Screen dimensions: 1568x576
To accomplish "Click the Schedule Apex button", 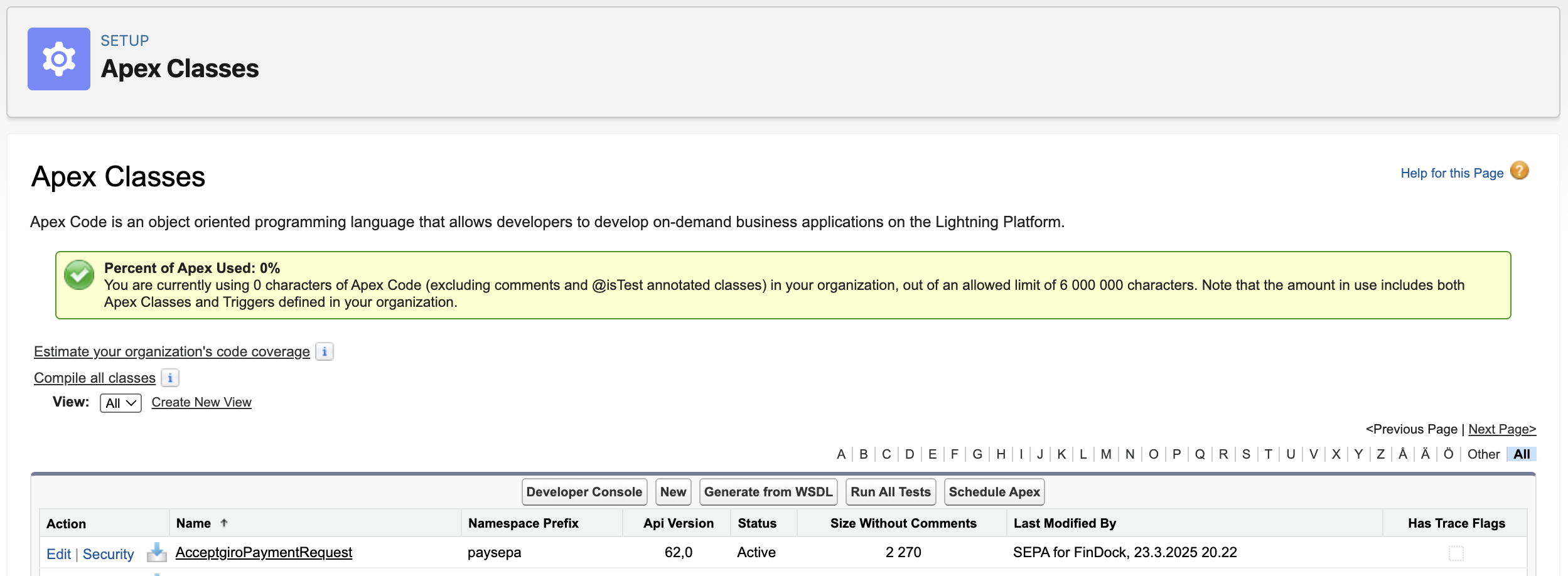I will 994,492.
